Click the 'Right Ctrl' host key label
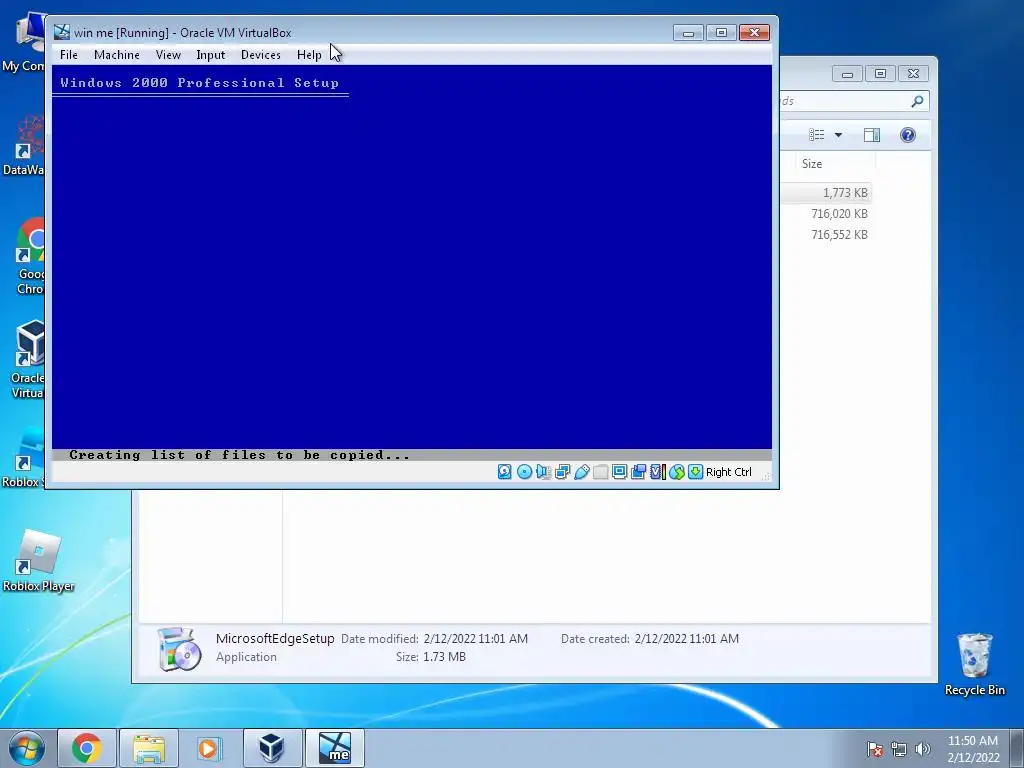Image resolution: width=1024 pixels, height=768 pixels. pos(729,472)
